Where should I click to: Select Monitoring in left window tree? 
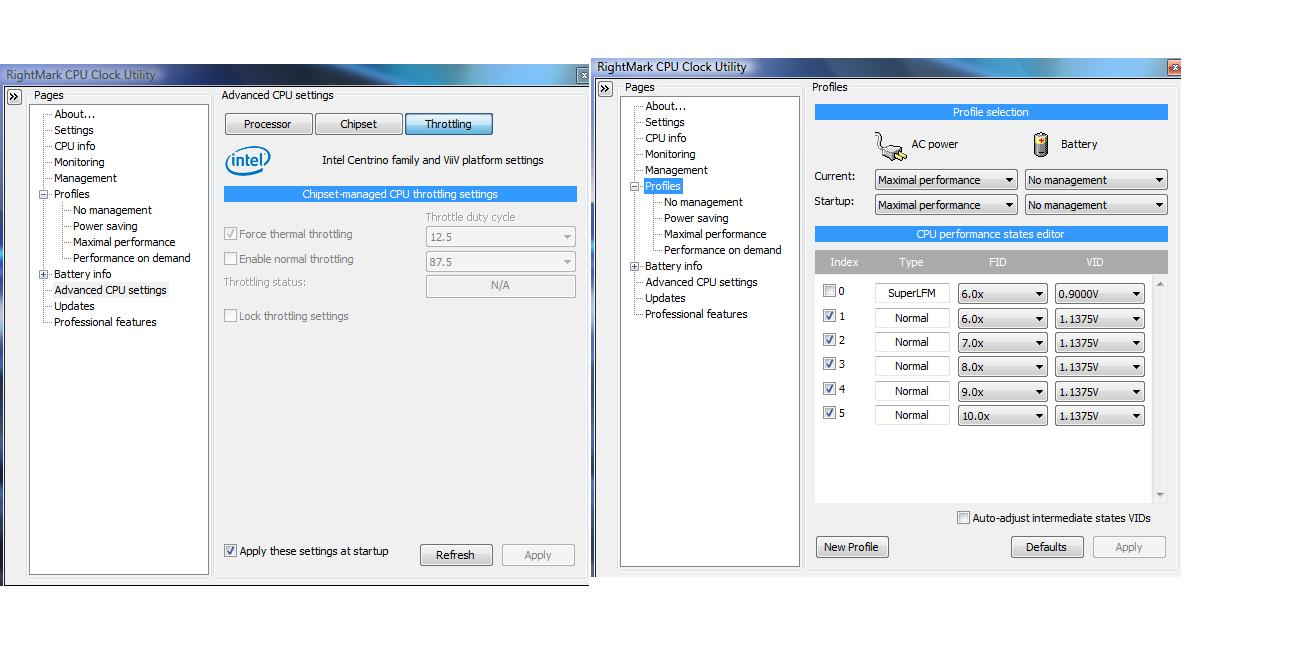coord(79,162)
